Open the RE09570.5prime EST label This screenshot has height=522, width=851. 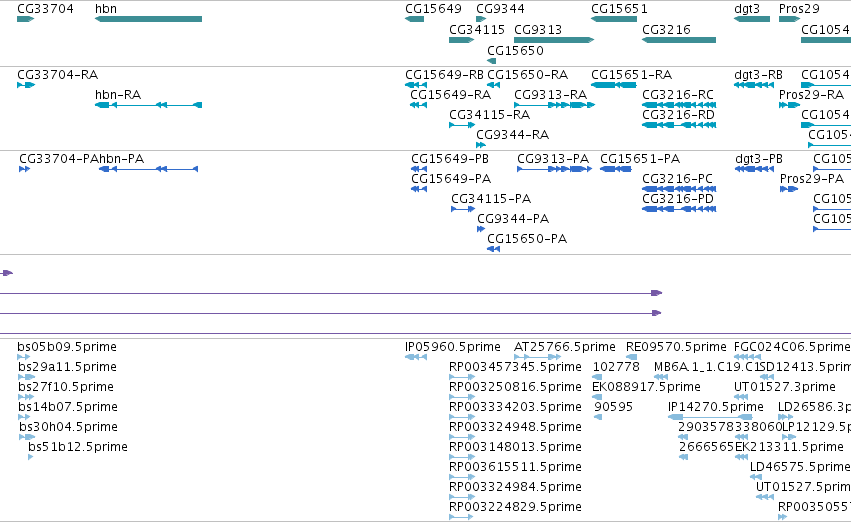coord(676,347)
